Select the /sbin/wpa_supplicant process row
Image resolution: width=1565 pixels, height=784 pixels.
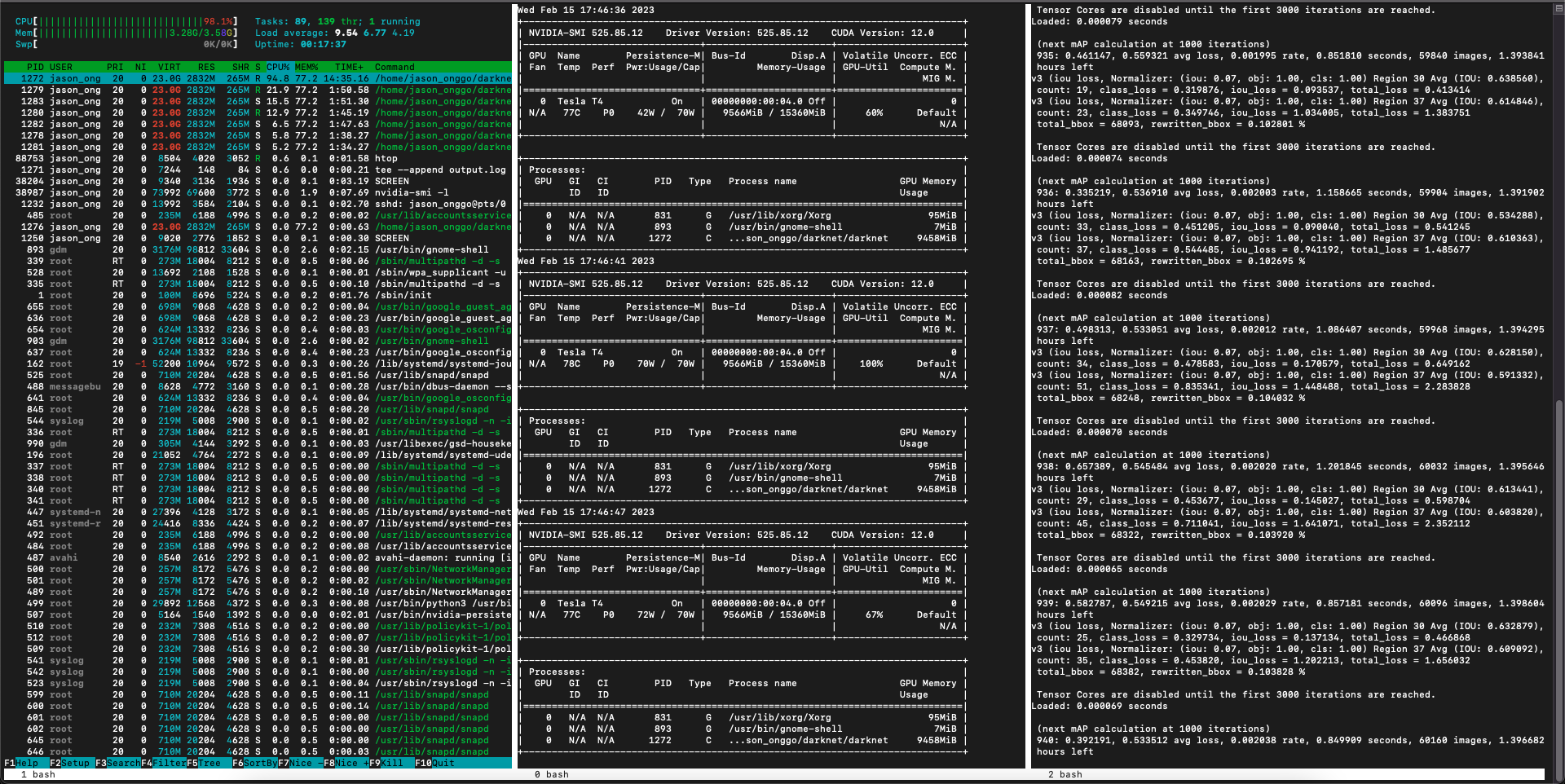coord(258,272)
